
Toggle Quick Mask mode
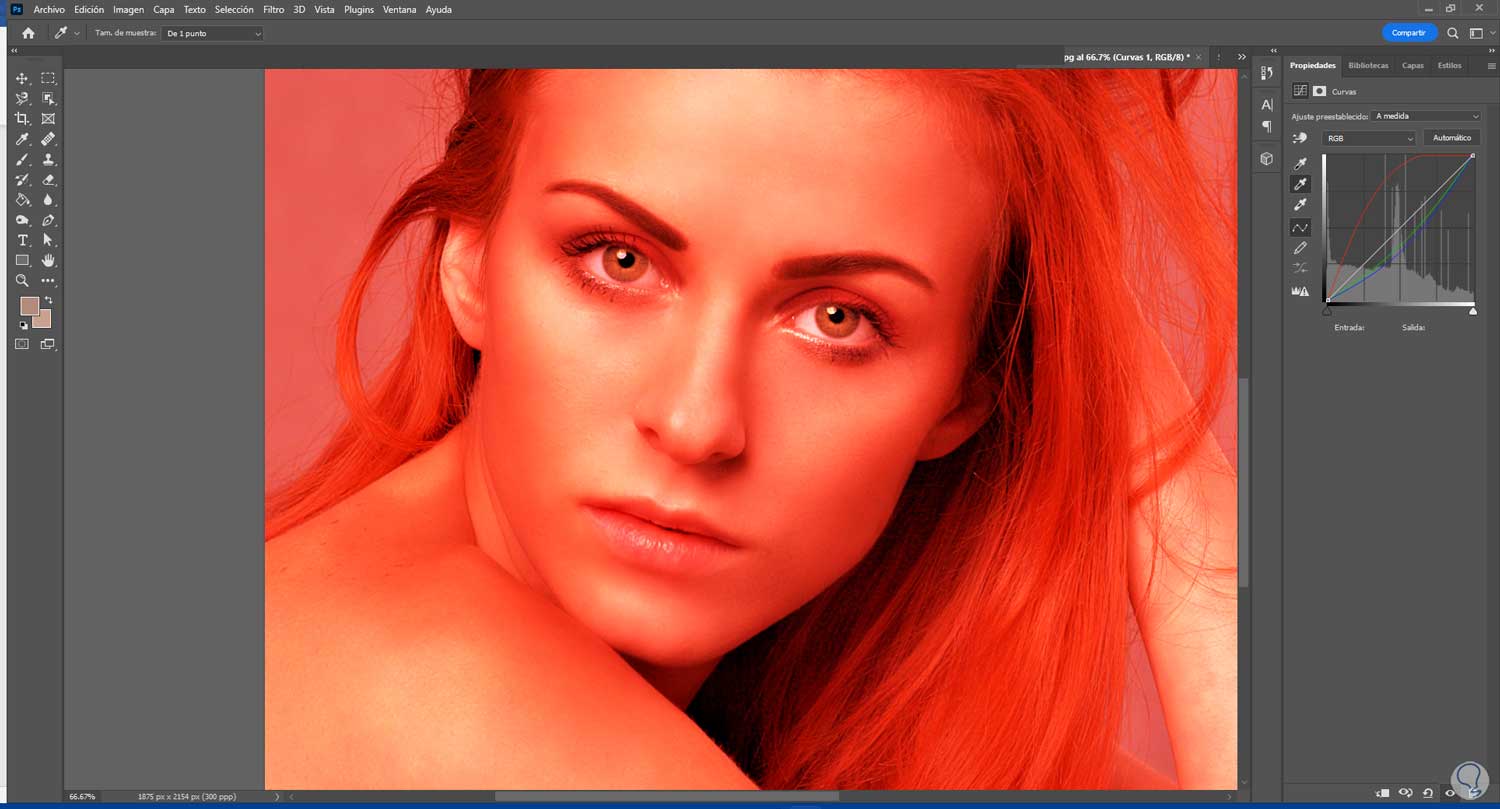pyautogui.click(x=22, y=344)
